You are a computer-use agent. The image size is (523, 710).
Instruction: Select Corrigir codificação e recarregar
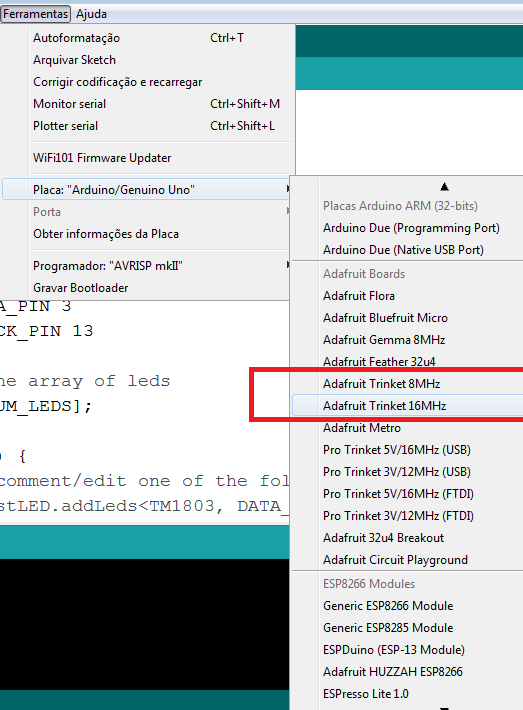point(148,82)
